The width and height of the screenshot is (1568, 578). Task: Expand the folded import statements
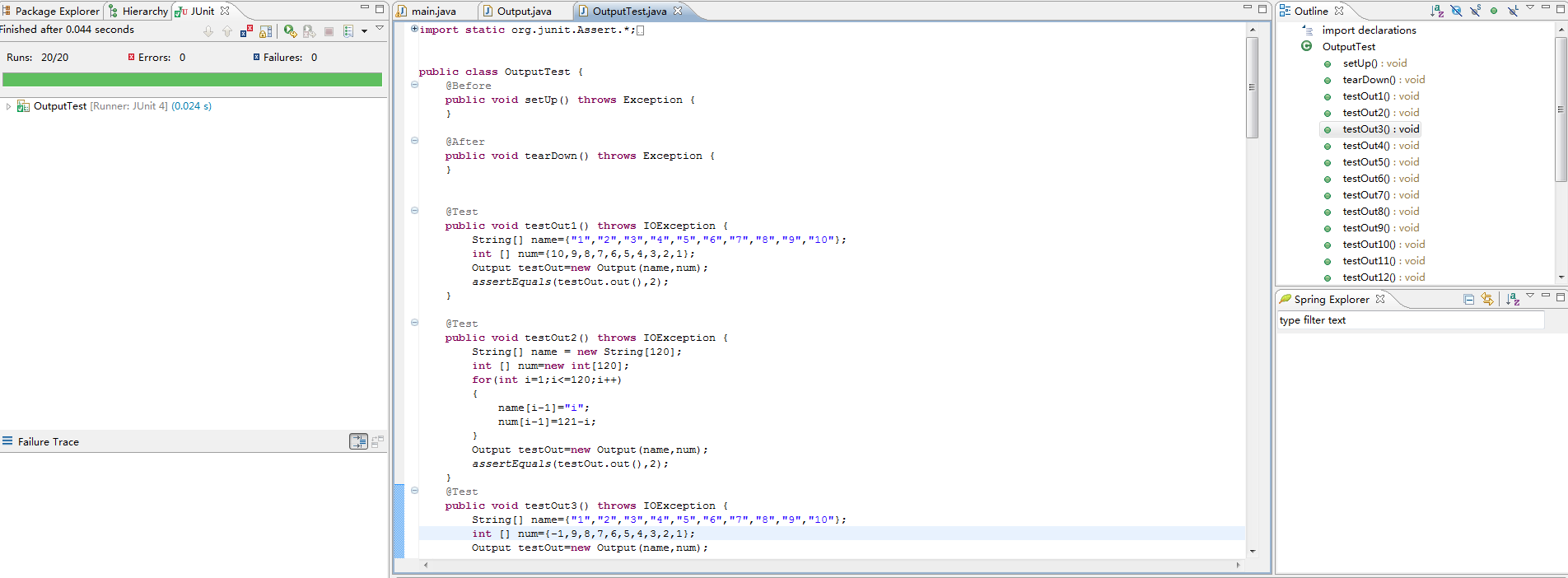tap(414, 29)
